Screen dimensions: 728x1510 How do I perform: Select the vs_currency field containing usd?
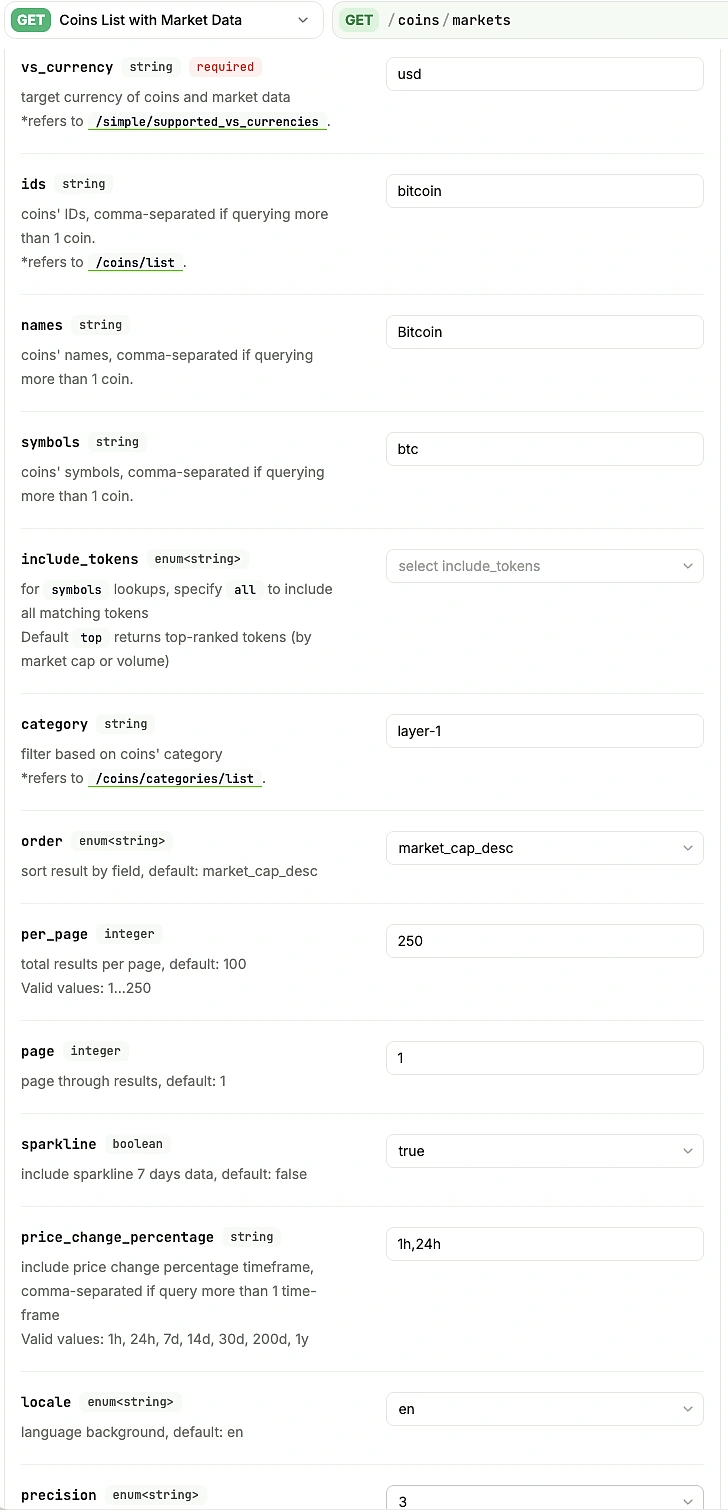544,74
